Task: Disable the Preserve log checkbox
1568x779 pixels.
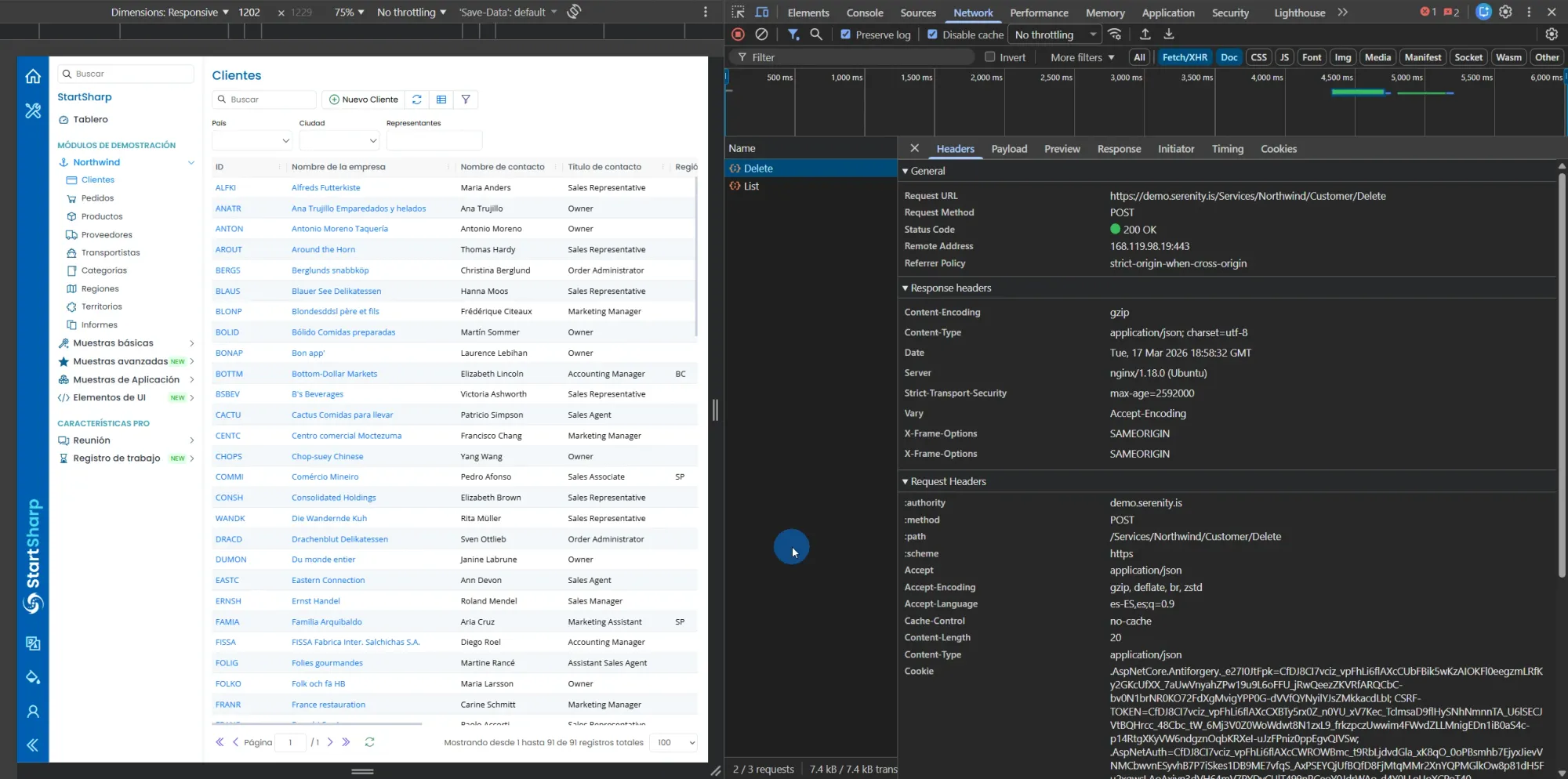Action: click(x=845, y=34)
